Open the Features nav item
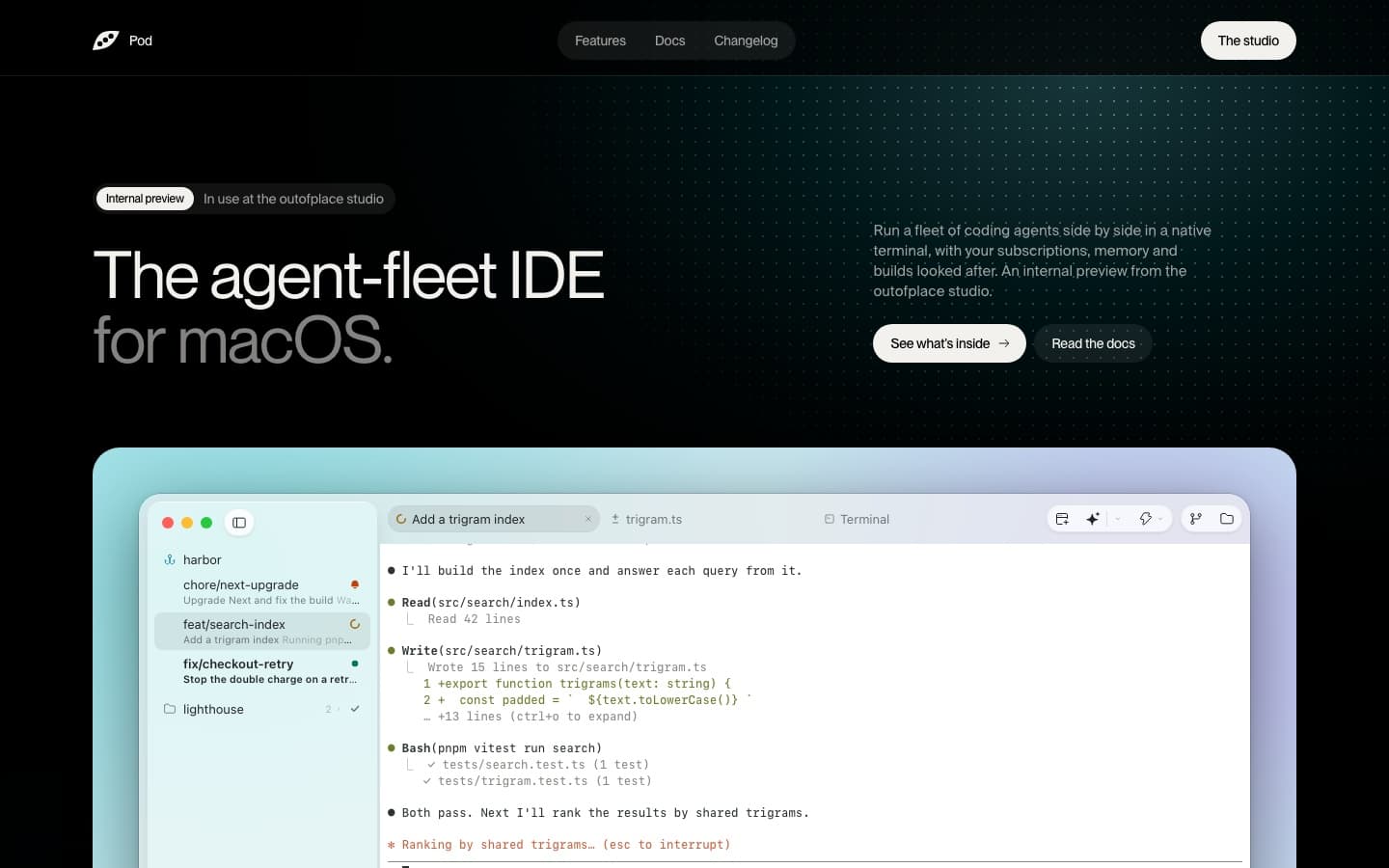The width and height of the screenshot is (1389, 868). coord(600,41)
